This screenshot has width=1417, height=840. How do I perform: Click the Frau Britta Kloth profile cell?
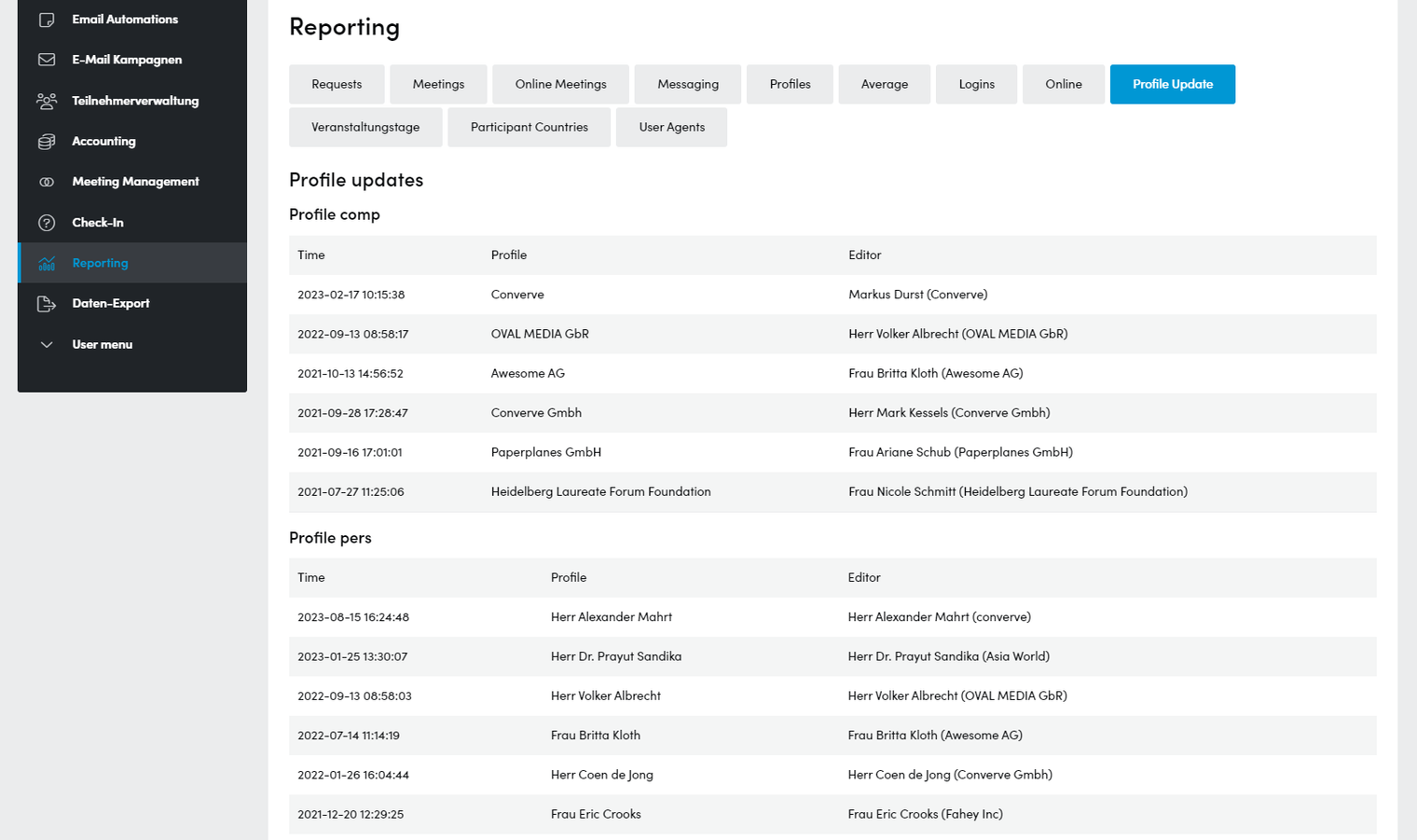pyautogui.click(x=596, y=736)
